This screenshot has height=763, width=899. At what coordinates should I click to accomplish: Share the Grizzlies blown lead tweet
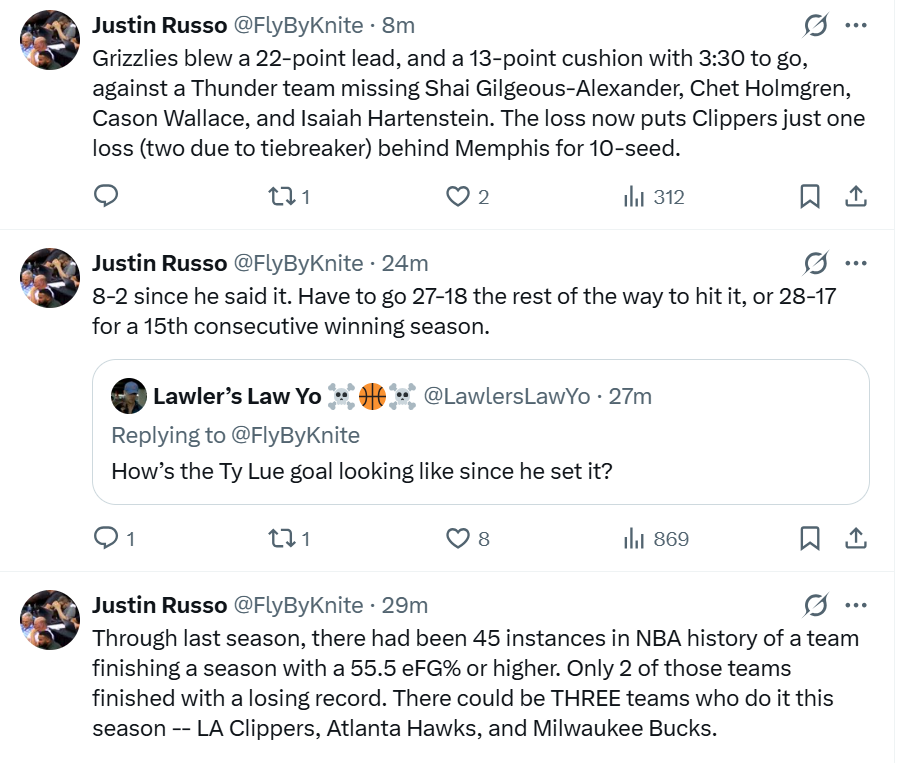click(x=856, y=196)
